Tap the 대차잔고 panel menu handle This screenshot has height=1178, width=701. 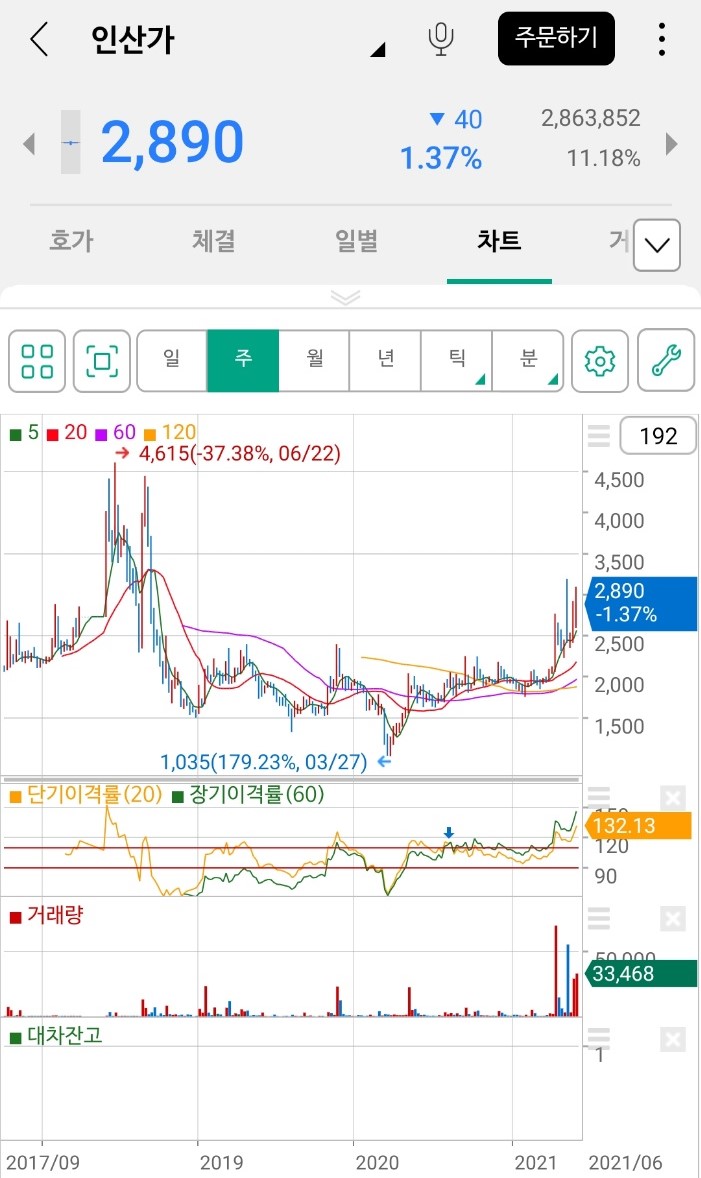(x=599, y=1038)
